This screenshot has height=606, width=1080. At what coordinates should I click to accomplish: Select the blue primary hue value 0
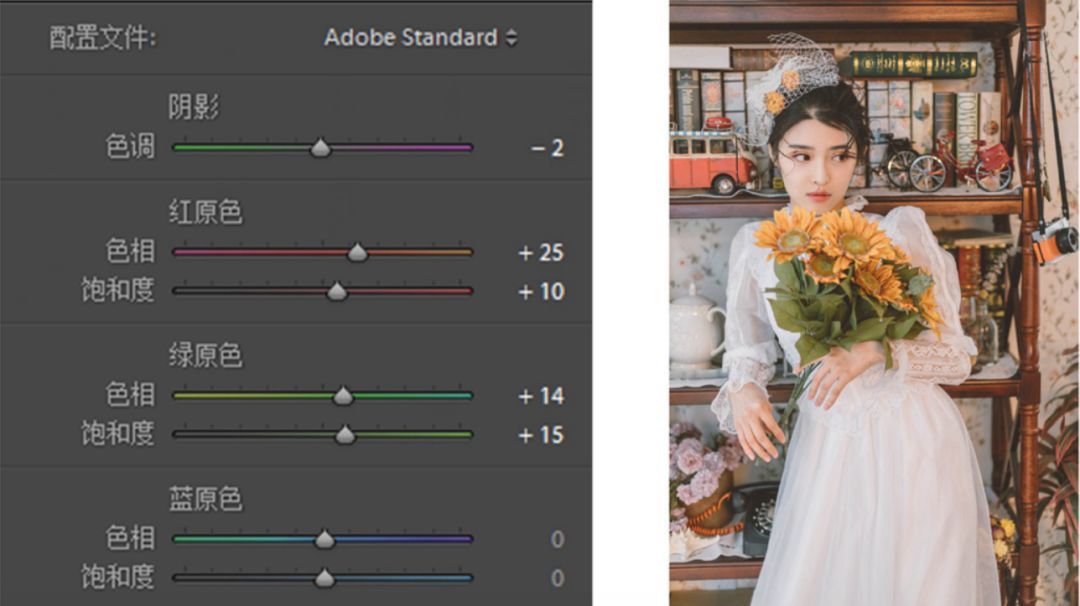point(557,539)
